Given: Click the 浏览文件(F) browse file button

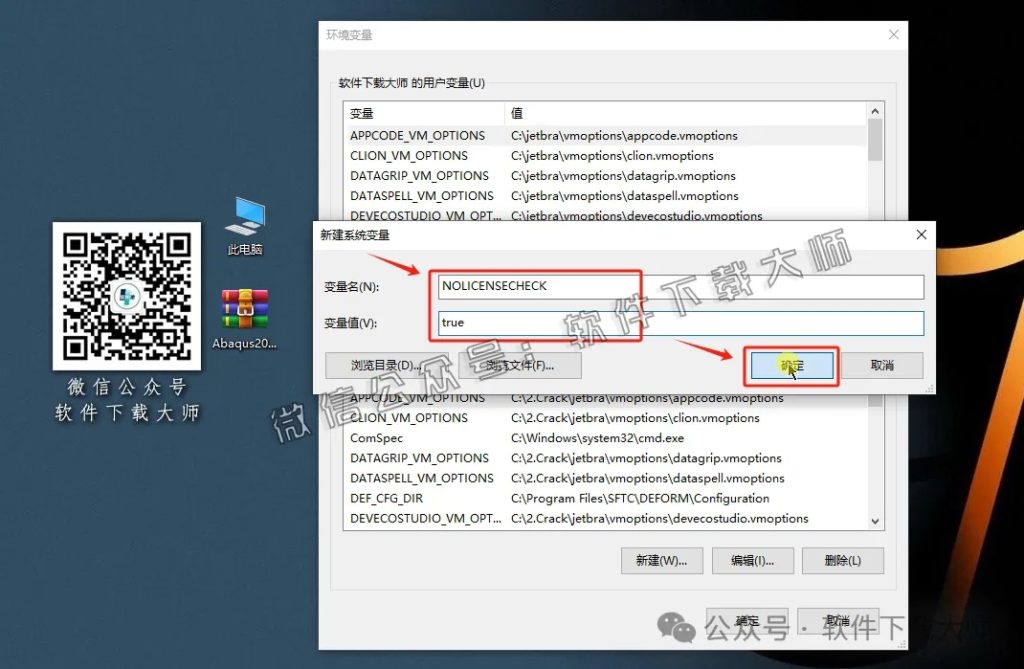Looking at the screenshot, I should click(522, 364).
